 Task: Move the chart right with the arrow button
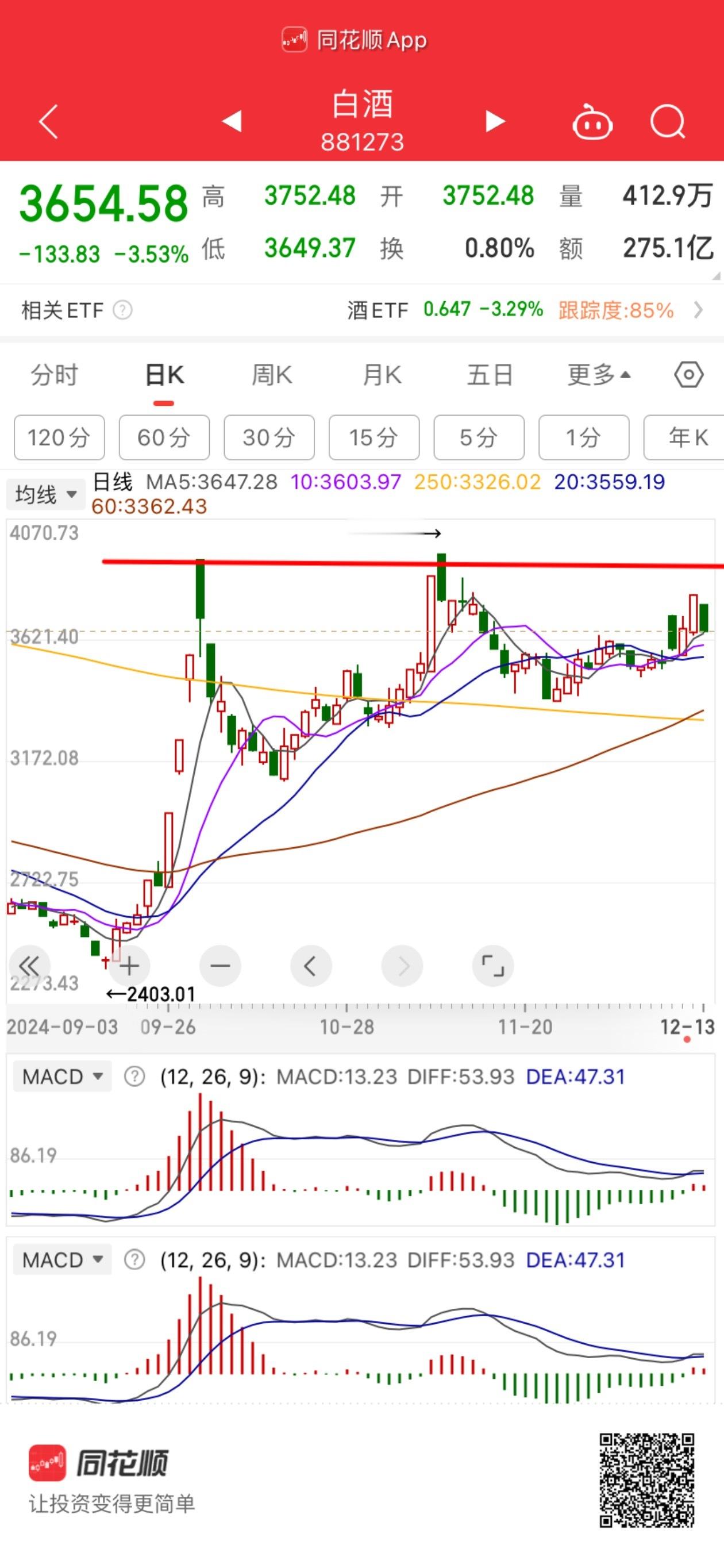tap(402, 966)
